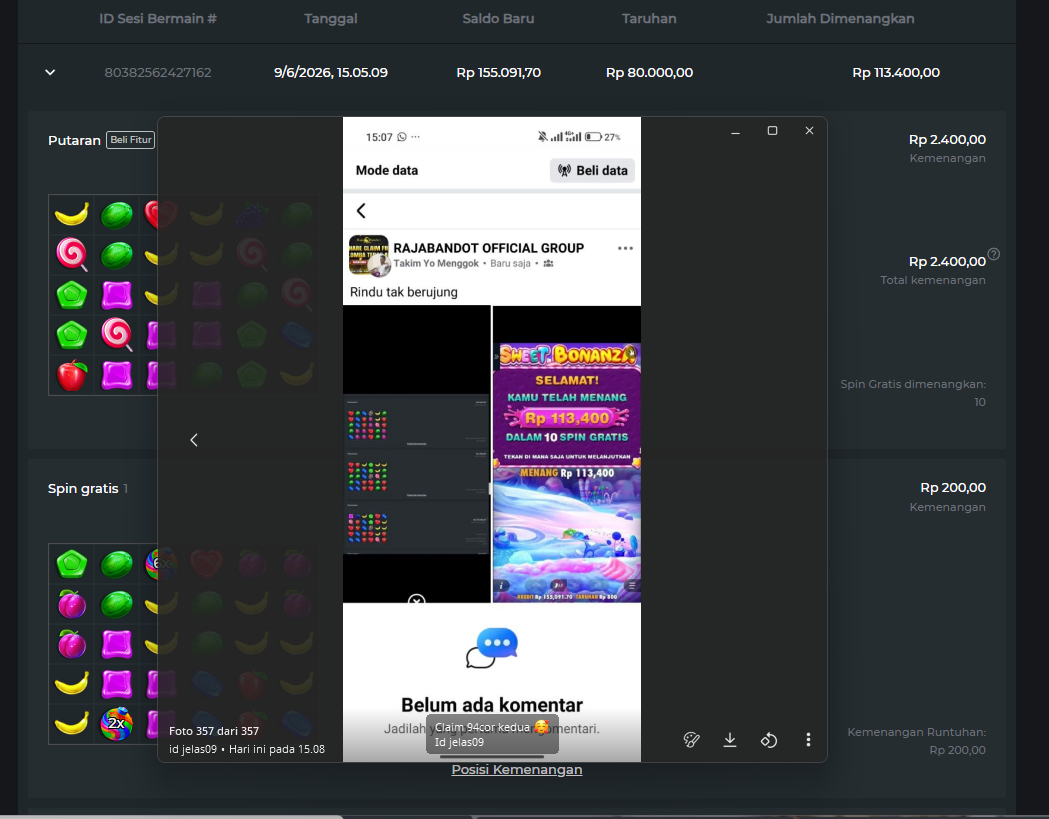This screenshot has height=819, width=1049.
Task: Click the Rp 200,00 Kemenangan value
Action: [953, 488]
